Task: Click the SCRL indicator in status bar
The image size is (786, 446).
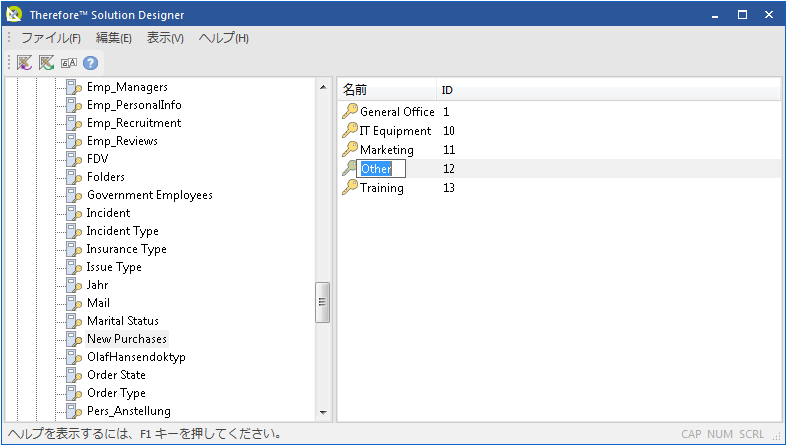Action: tap(751, 434)
